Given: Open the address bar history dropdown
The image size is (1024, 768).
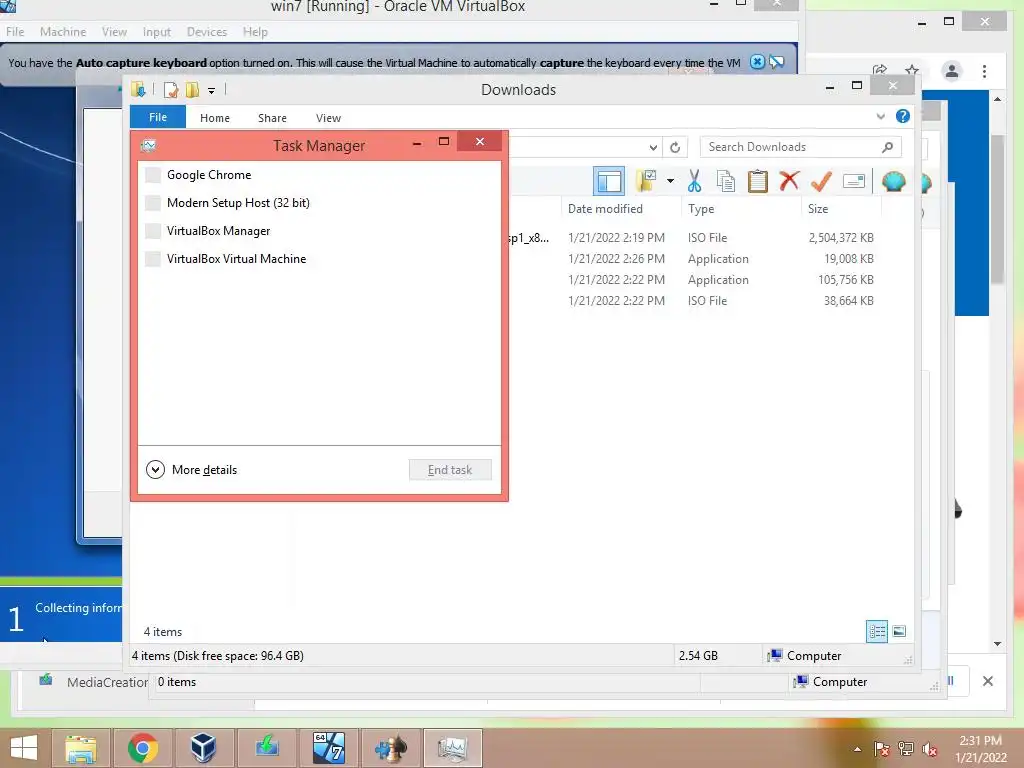Looking at the screenshot, I should 653,148.
